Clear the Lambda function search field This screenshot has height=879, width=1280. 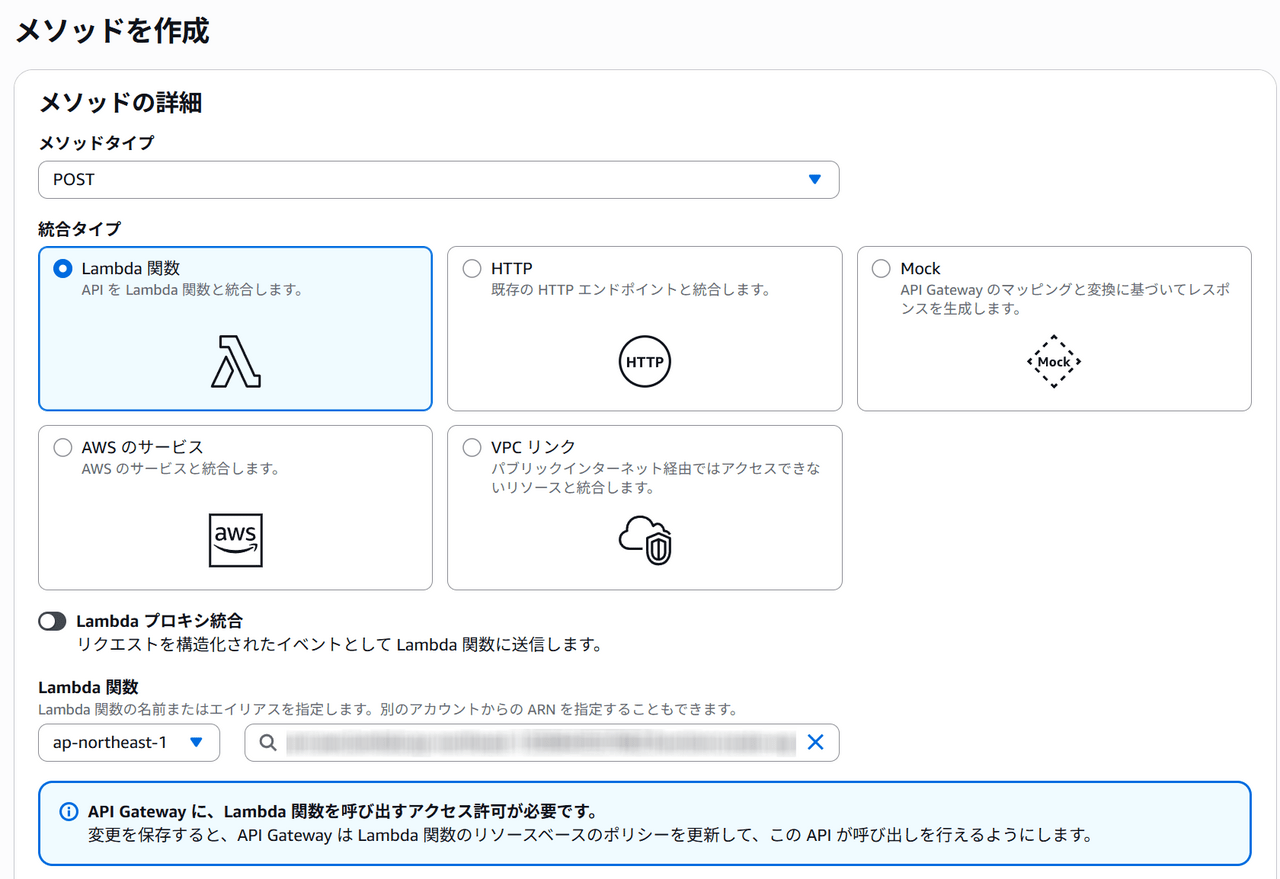point(815,742)
